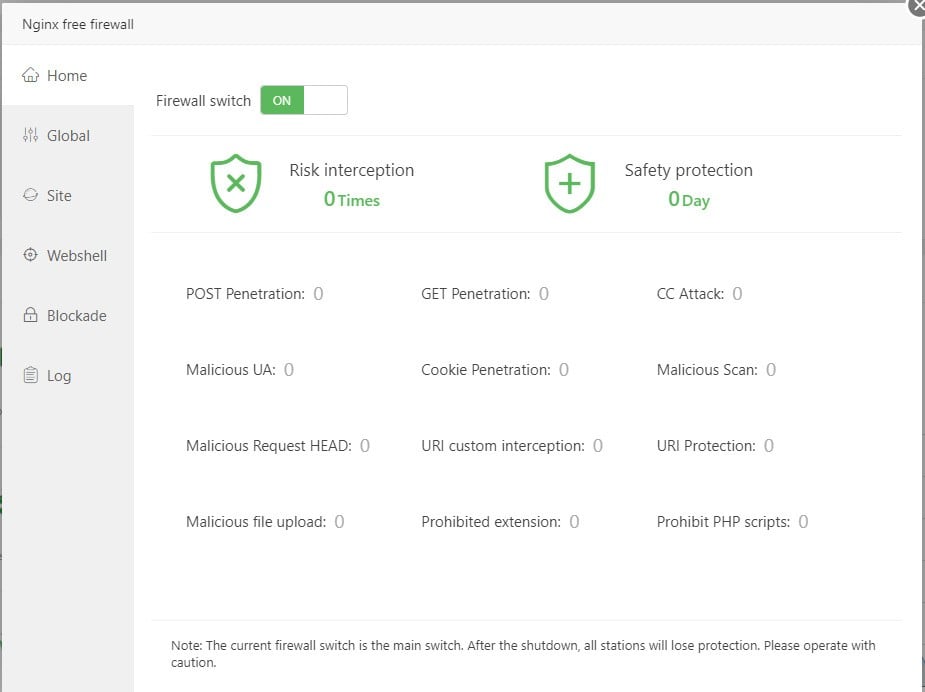Click the Prohibit PHP scripts count

tap(803, 522)
